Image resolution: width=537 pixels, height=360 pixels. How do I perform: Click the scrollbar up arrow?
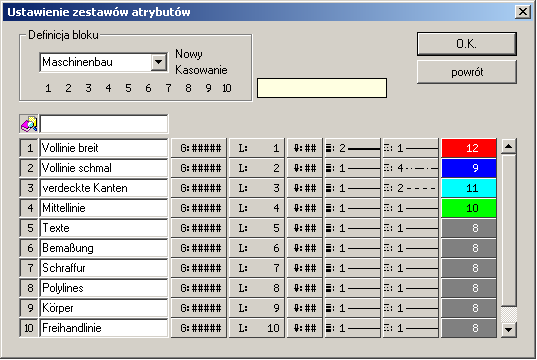tap(509, 147)
